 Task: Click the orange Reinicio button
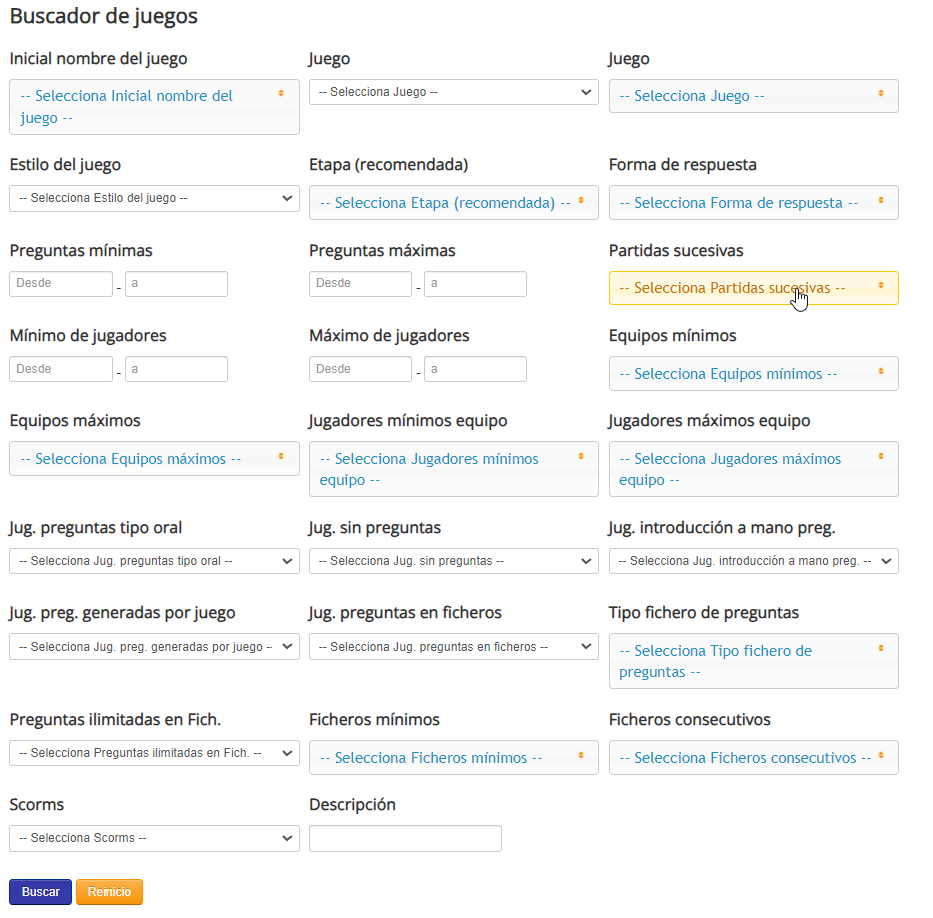(x=109, y=892)
